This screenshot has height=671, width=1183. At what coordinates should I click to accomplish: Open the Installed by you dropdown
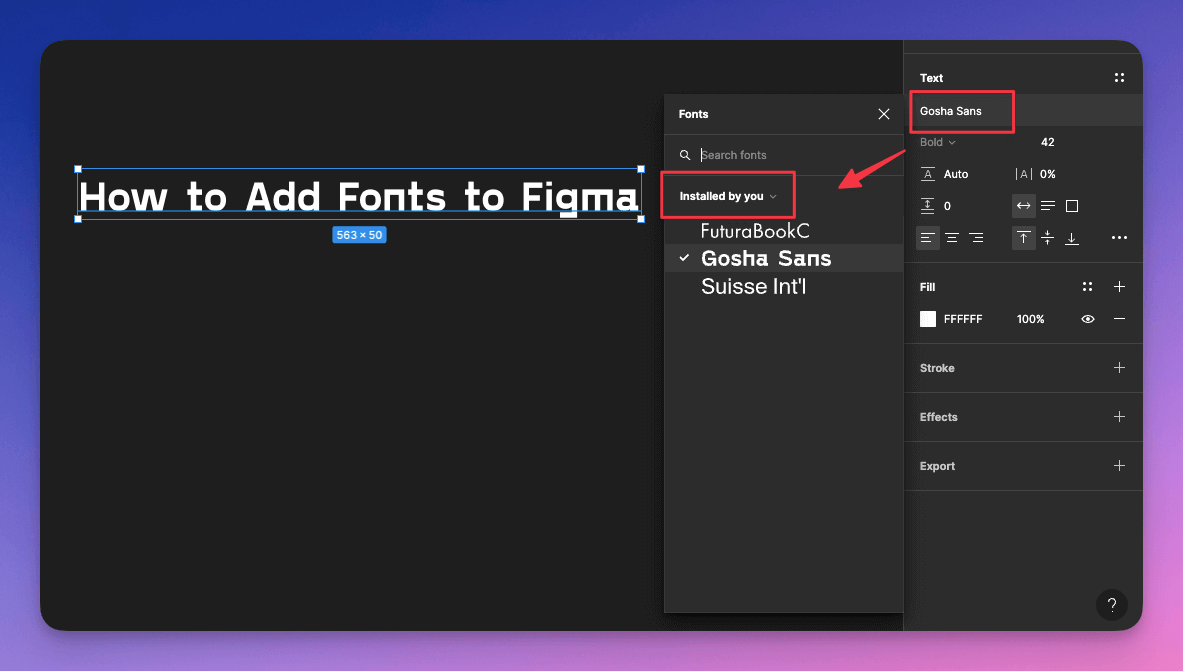(727, 196)
